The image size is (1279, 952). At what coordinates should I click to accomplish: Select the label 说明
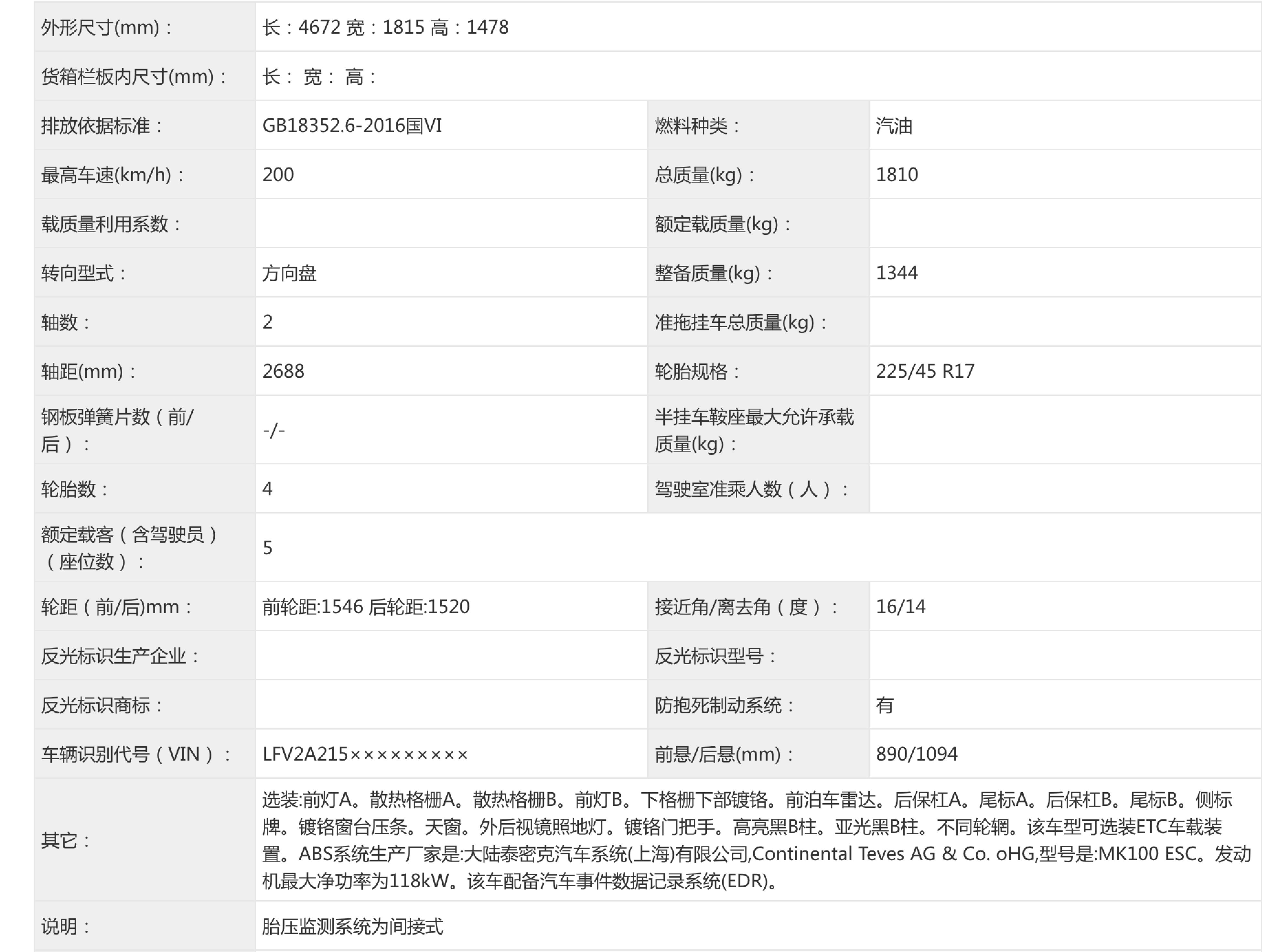(x=65, y=927)
